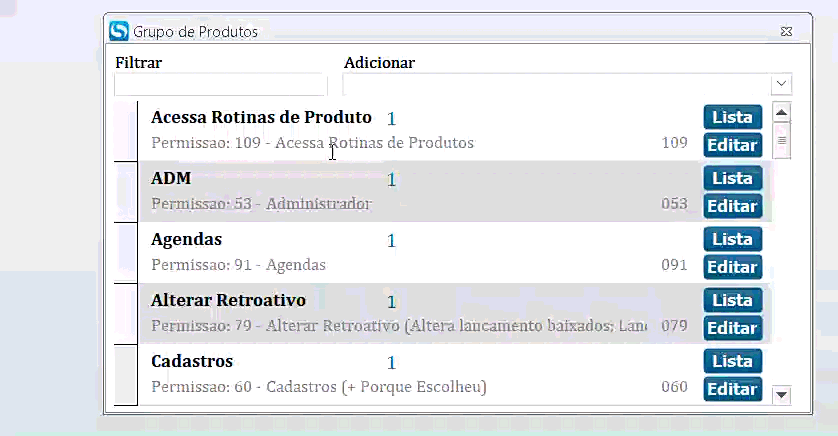Screen dimensions: 838x436
Task: Click the Adicionar combo box field
Action: (x=556, y=84)
